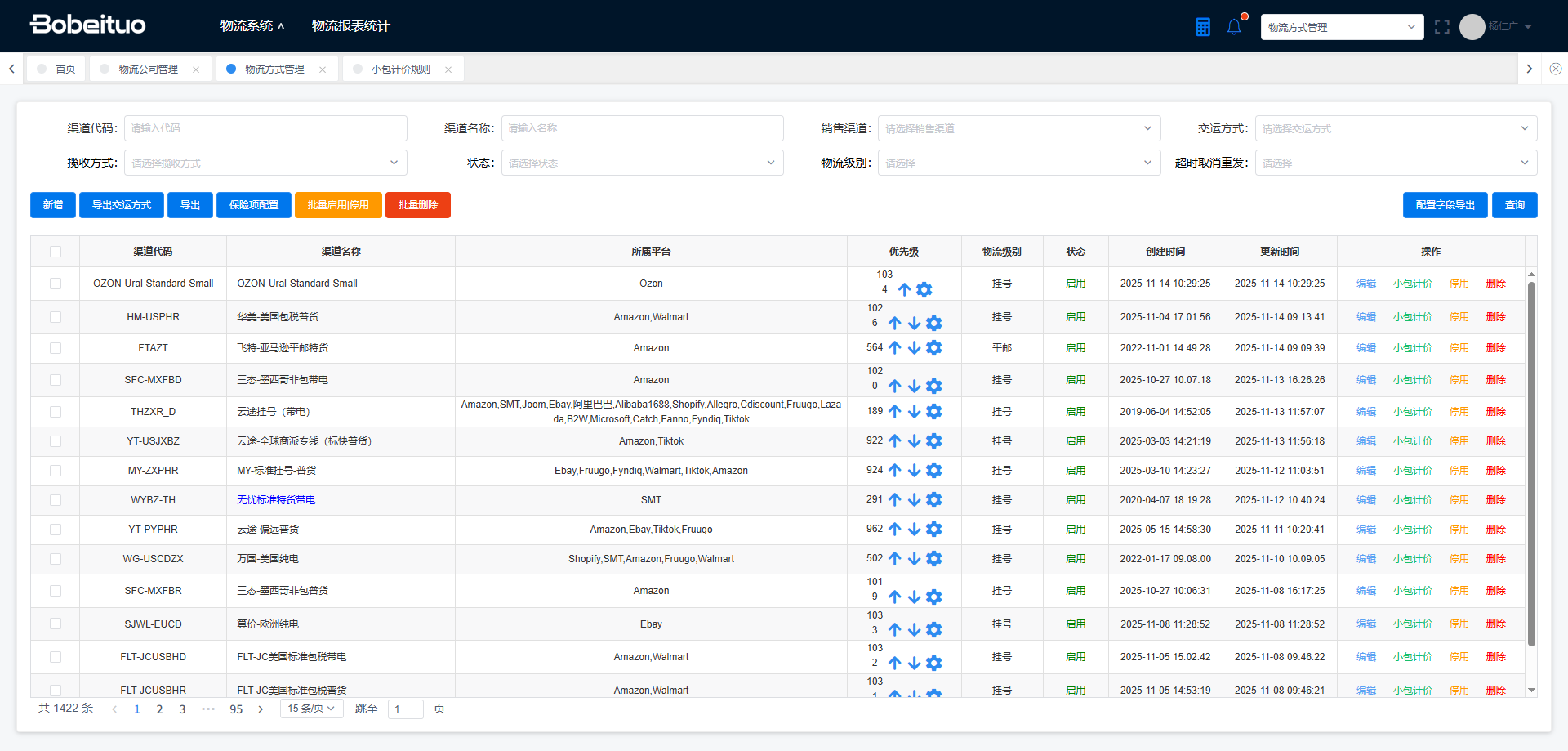Screen dimensions: 1568x751
Task: Move FTAZT priority down with arrow
Action: pos(915,348)
